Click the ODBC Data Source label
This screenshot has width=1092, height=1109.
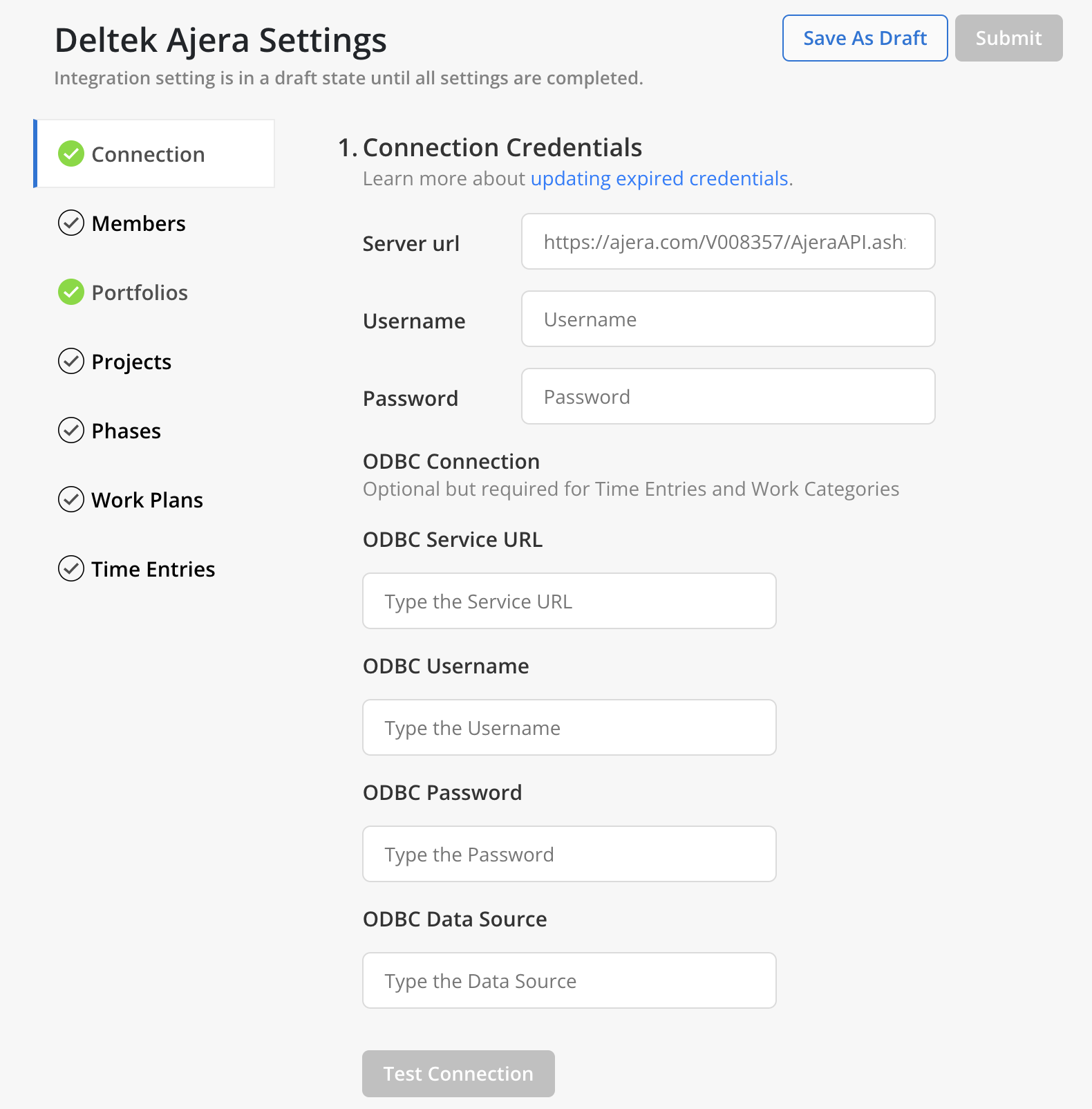click(x=455, y=919)
